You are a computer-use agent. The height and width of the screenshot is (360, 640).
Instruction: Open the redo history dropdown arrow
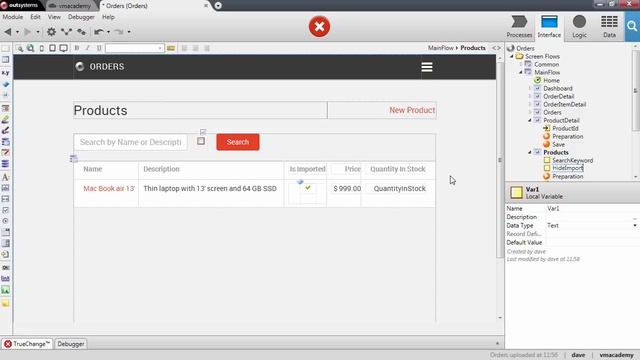click(x=129, y=32)
